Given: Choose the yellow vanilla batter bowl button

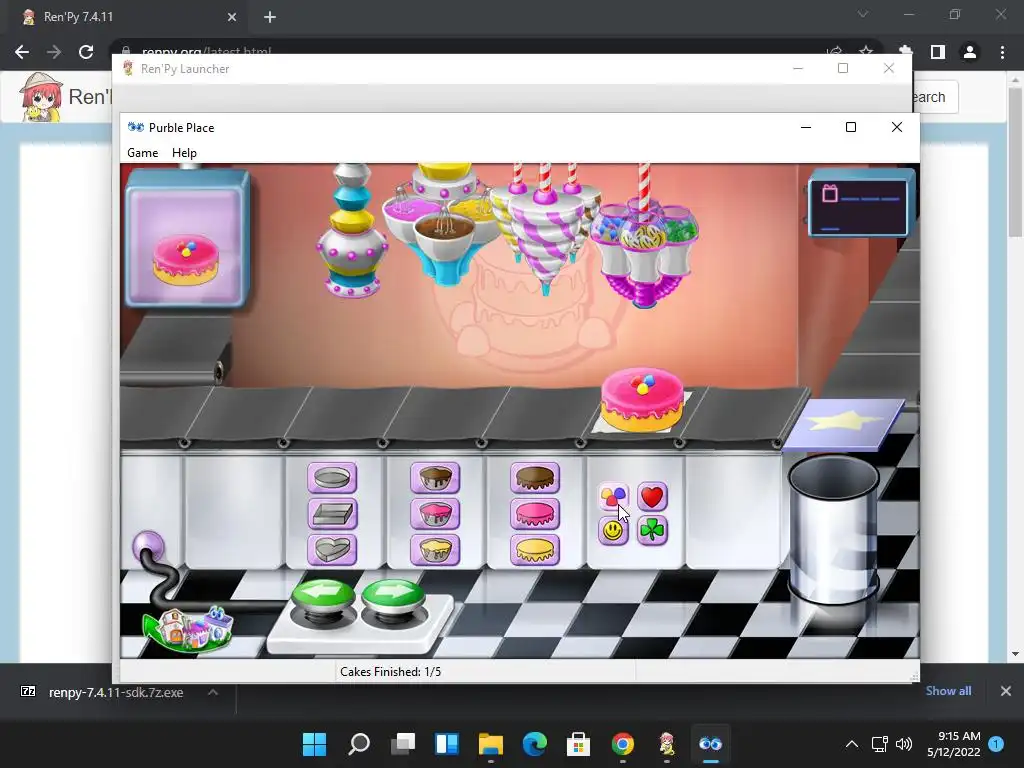Looking at the screenshot, I should click(x=435, y=550).
